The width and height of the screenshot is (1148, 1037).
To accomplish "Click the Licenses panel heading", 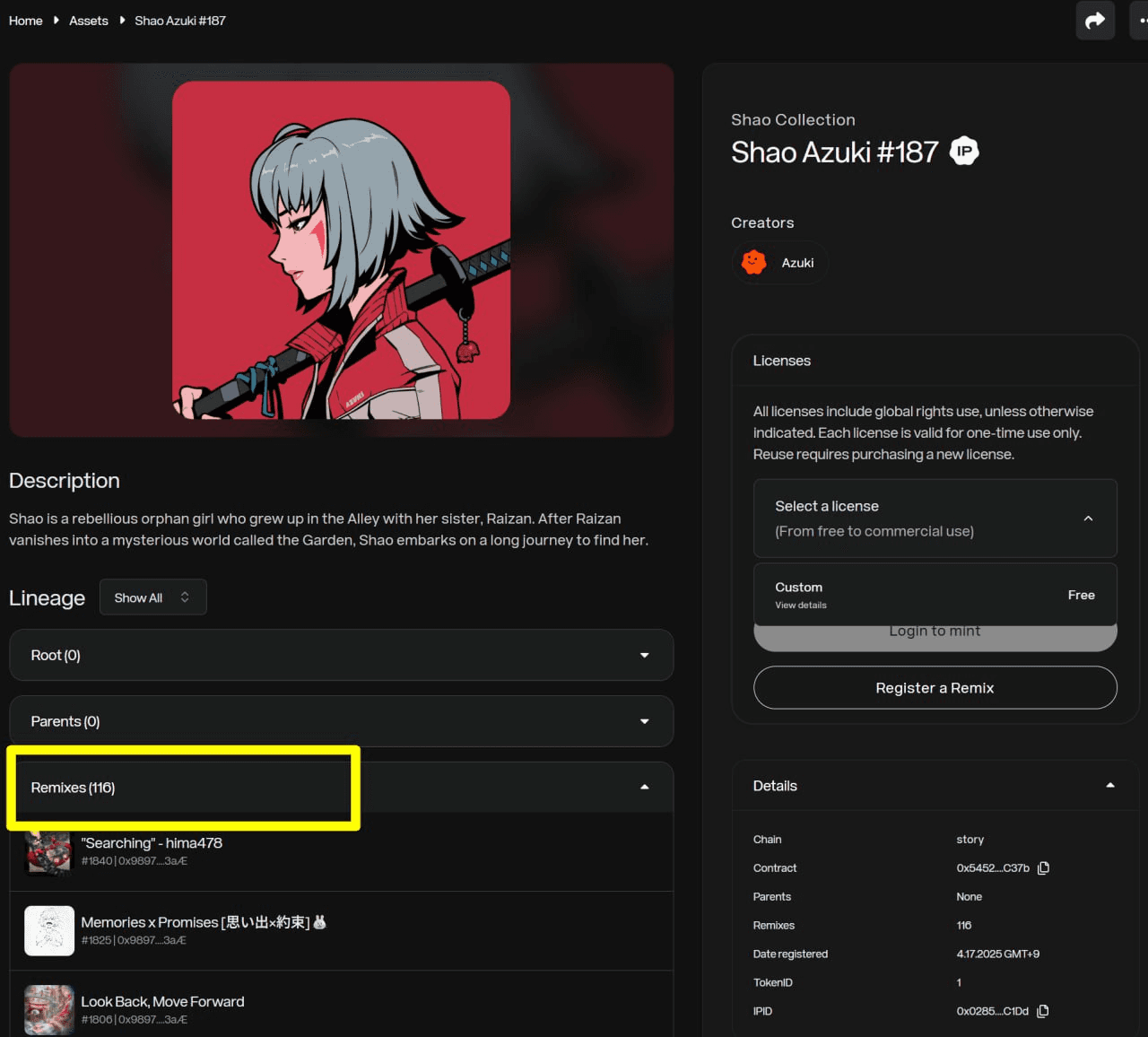I will point(782,361).
